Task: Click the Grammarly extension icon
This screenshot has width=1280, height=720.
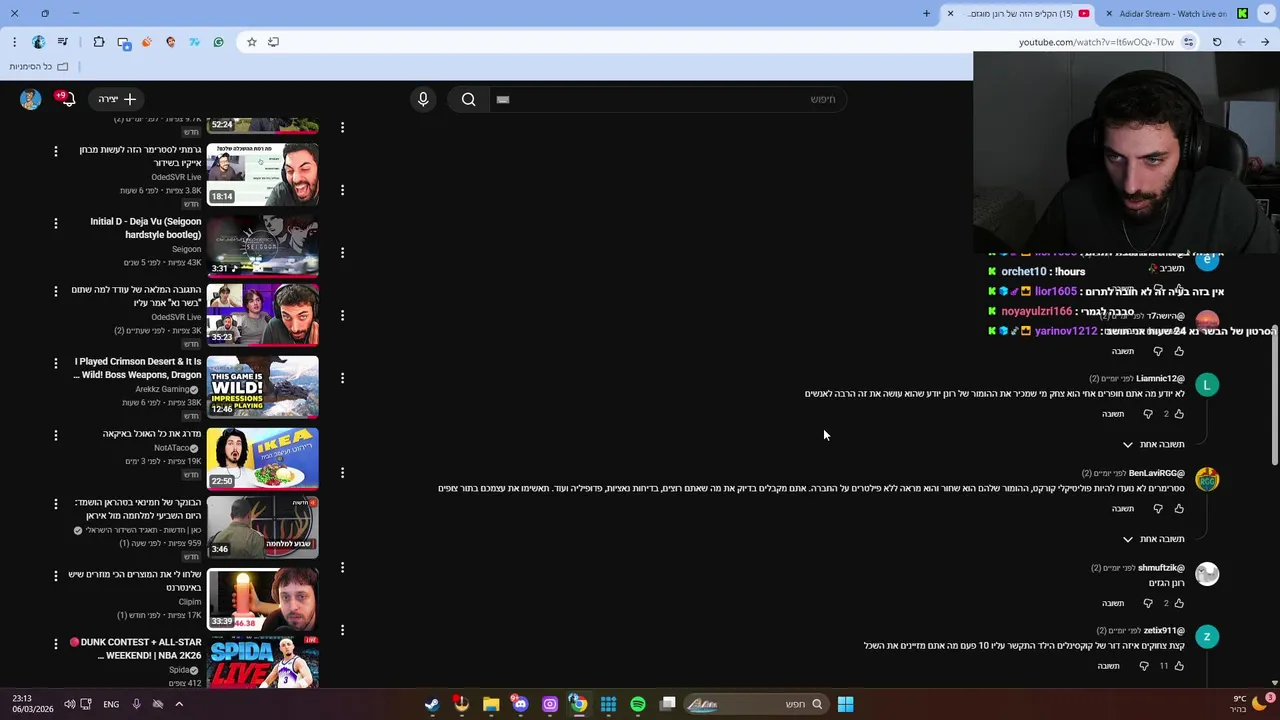Action: click(218, 42)
